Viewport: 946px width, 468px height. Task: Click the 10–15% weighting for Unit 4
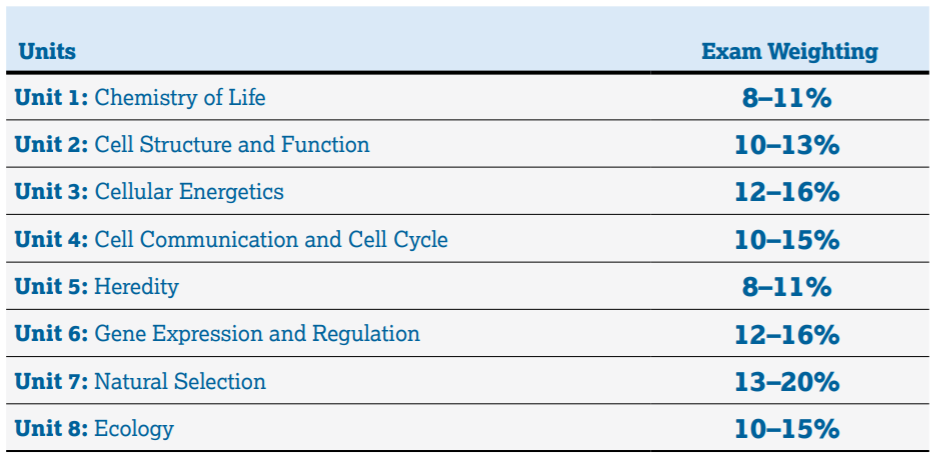787,240
